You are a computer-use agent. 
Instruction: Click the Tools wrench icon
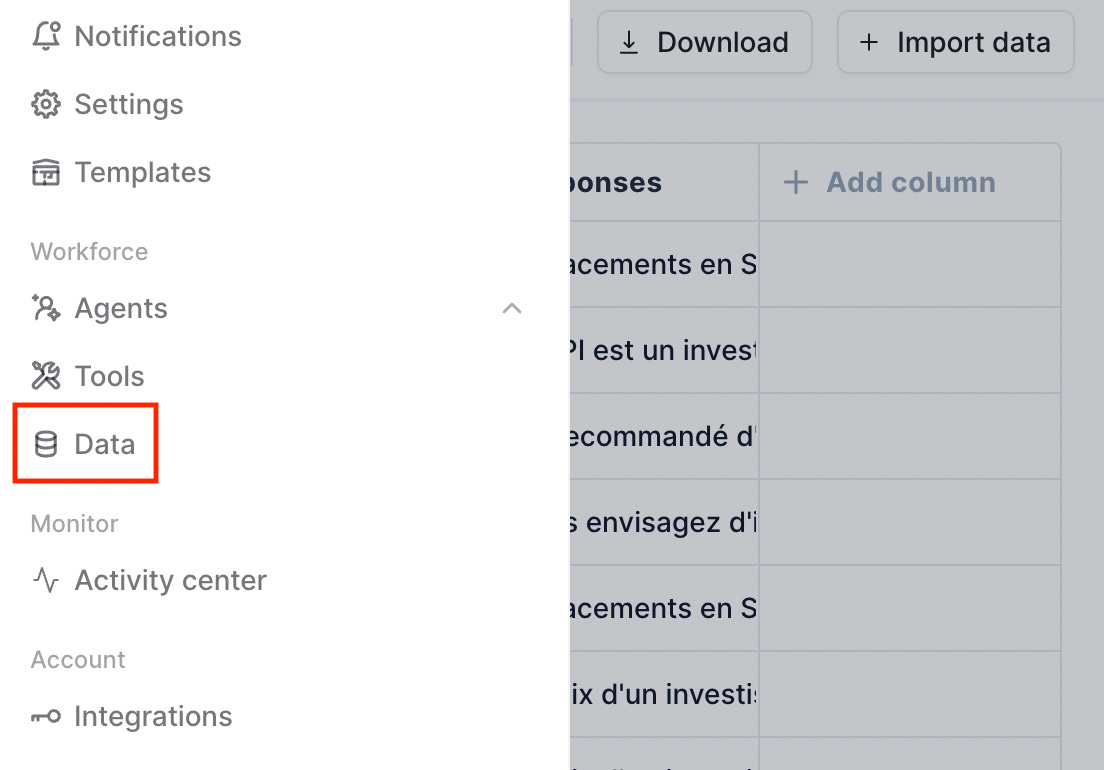(46, 376)
